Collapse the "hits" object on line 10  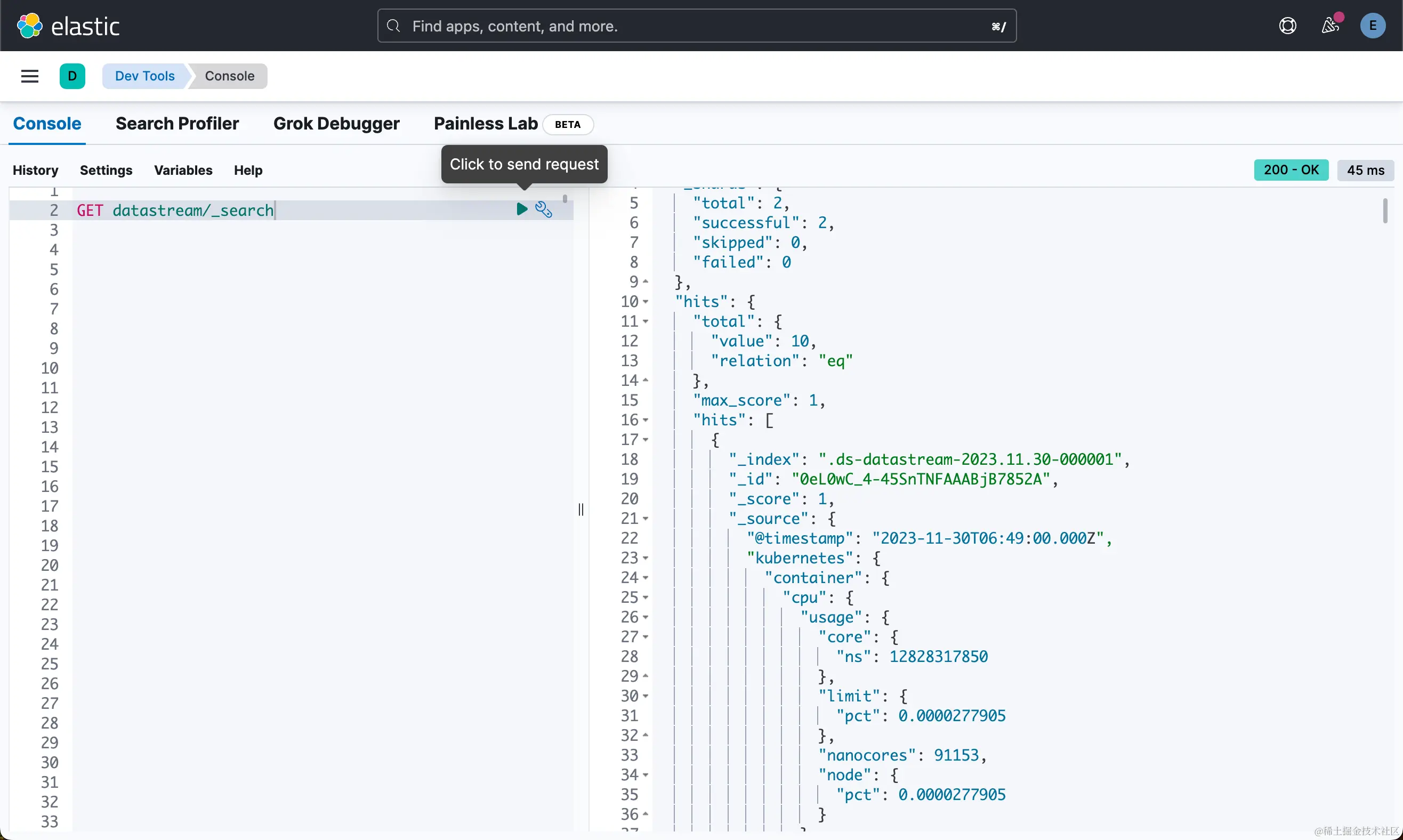coord(646,302)
